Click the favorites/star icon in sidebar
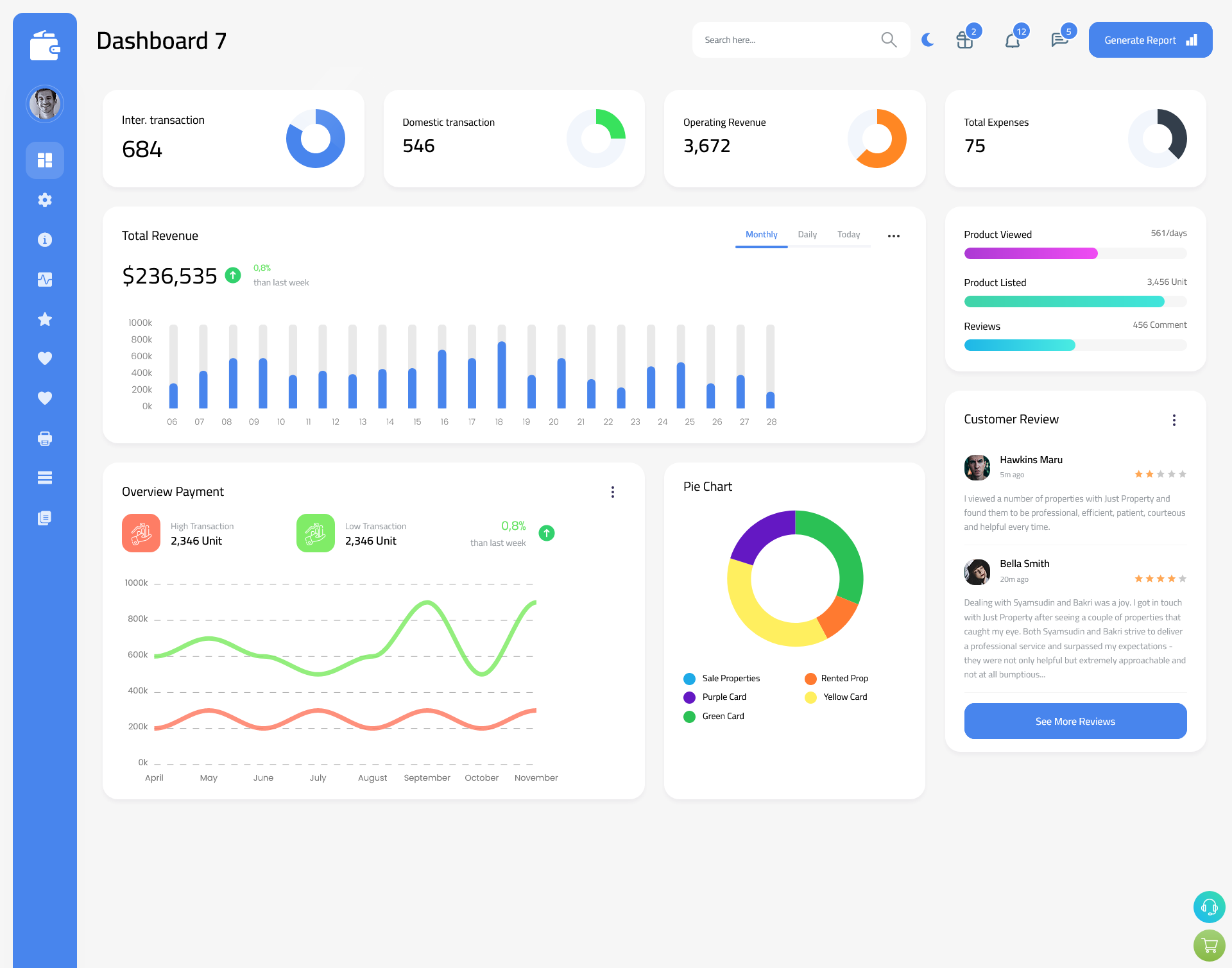1232x968 pixels. click(x=44, y=319)
